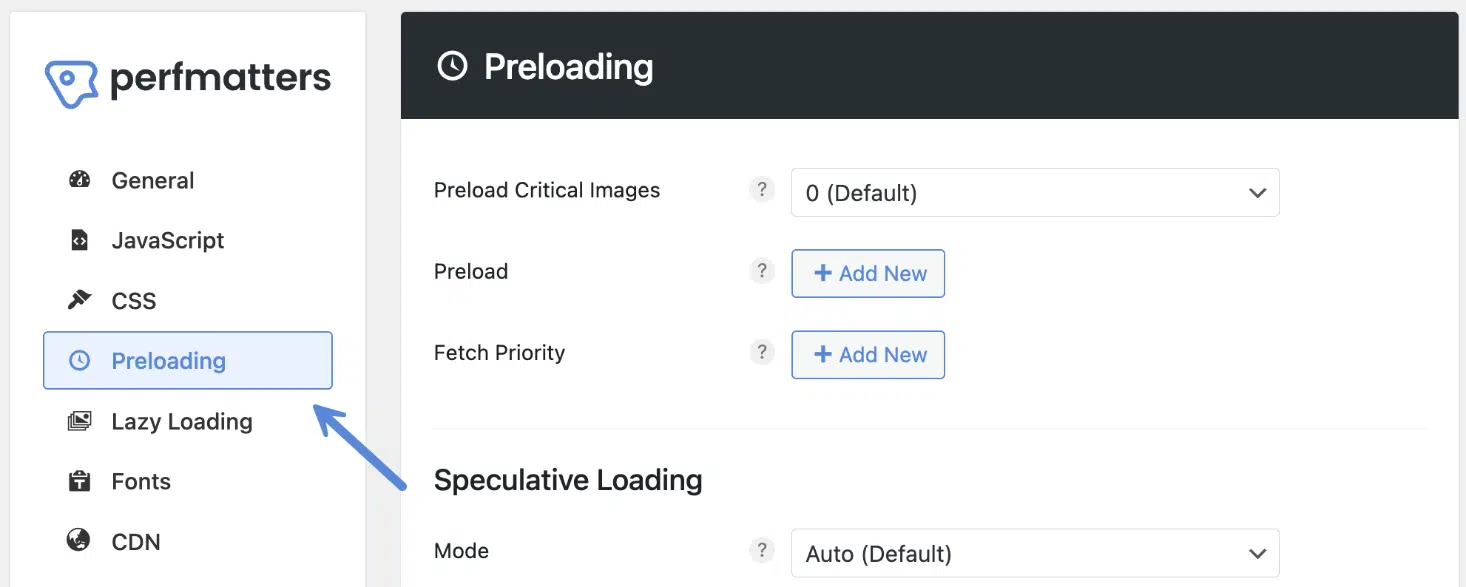Click the question mark next to Fetch Priority
The height and width of the screenshot is (587, 1466).
762,352
